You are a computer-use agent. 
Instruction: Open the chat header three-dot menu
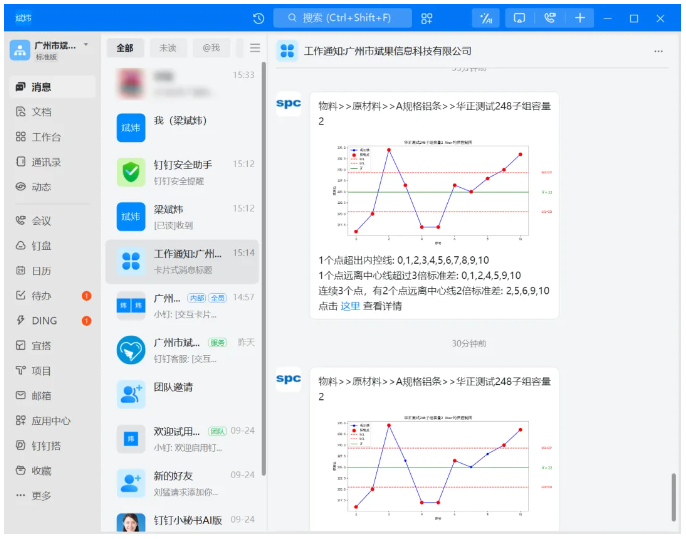click(658, 51)
